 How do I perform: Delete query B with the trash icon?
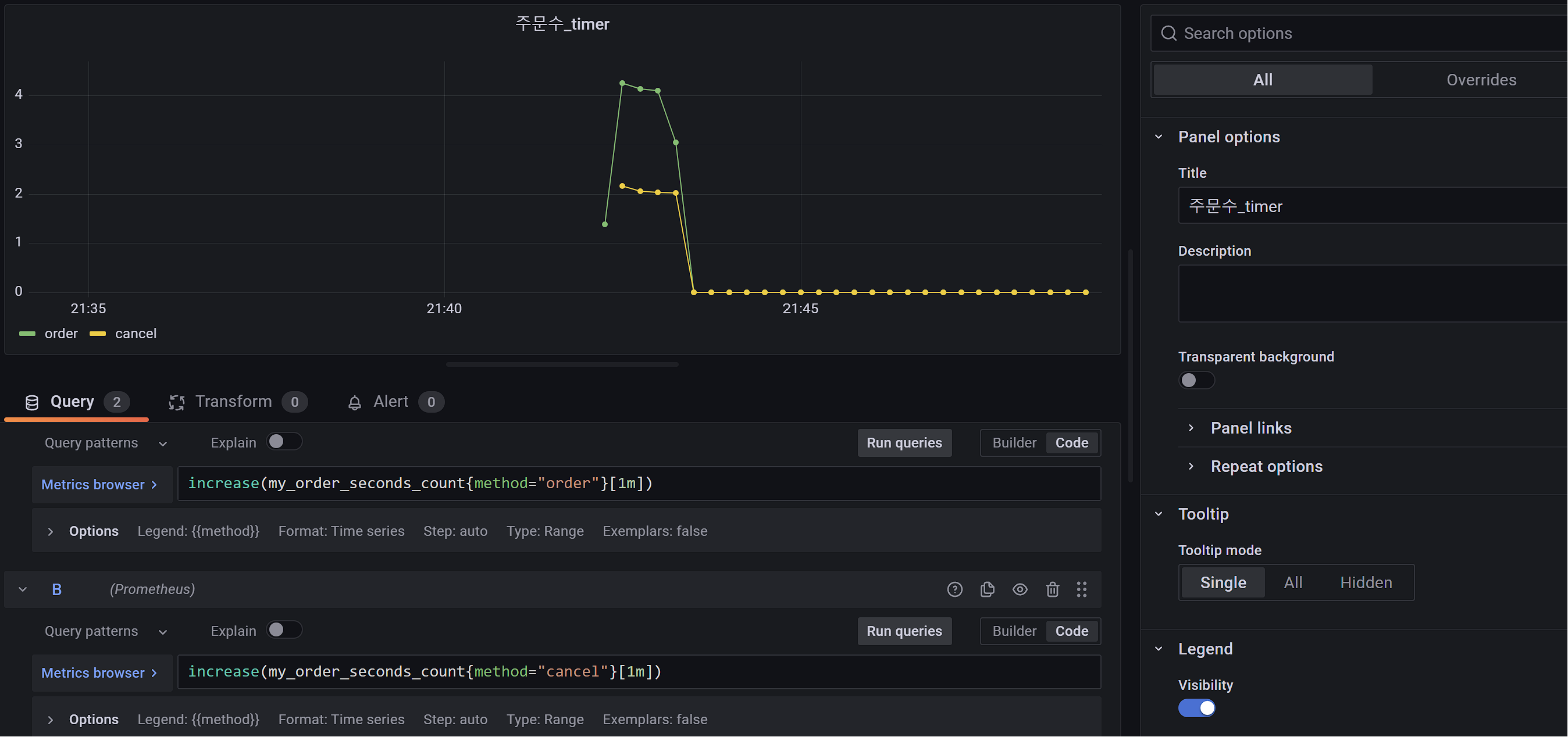1053,589
